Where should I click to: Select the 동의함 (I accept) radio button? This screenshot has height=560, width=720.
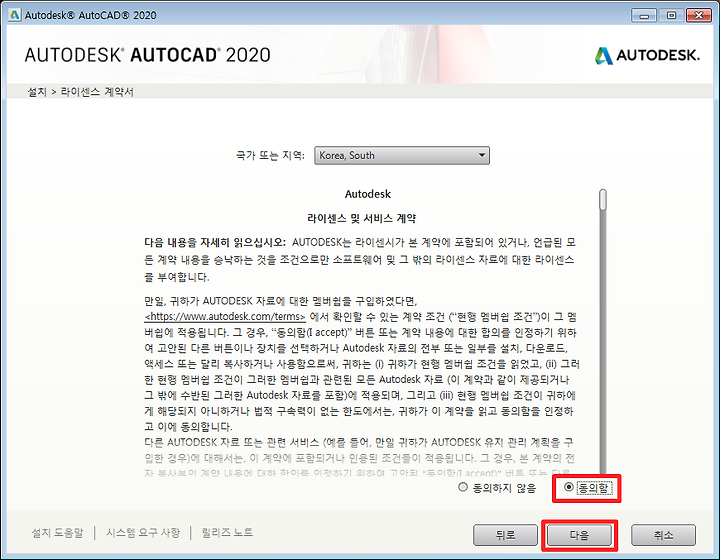(569, 487)
